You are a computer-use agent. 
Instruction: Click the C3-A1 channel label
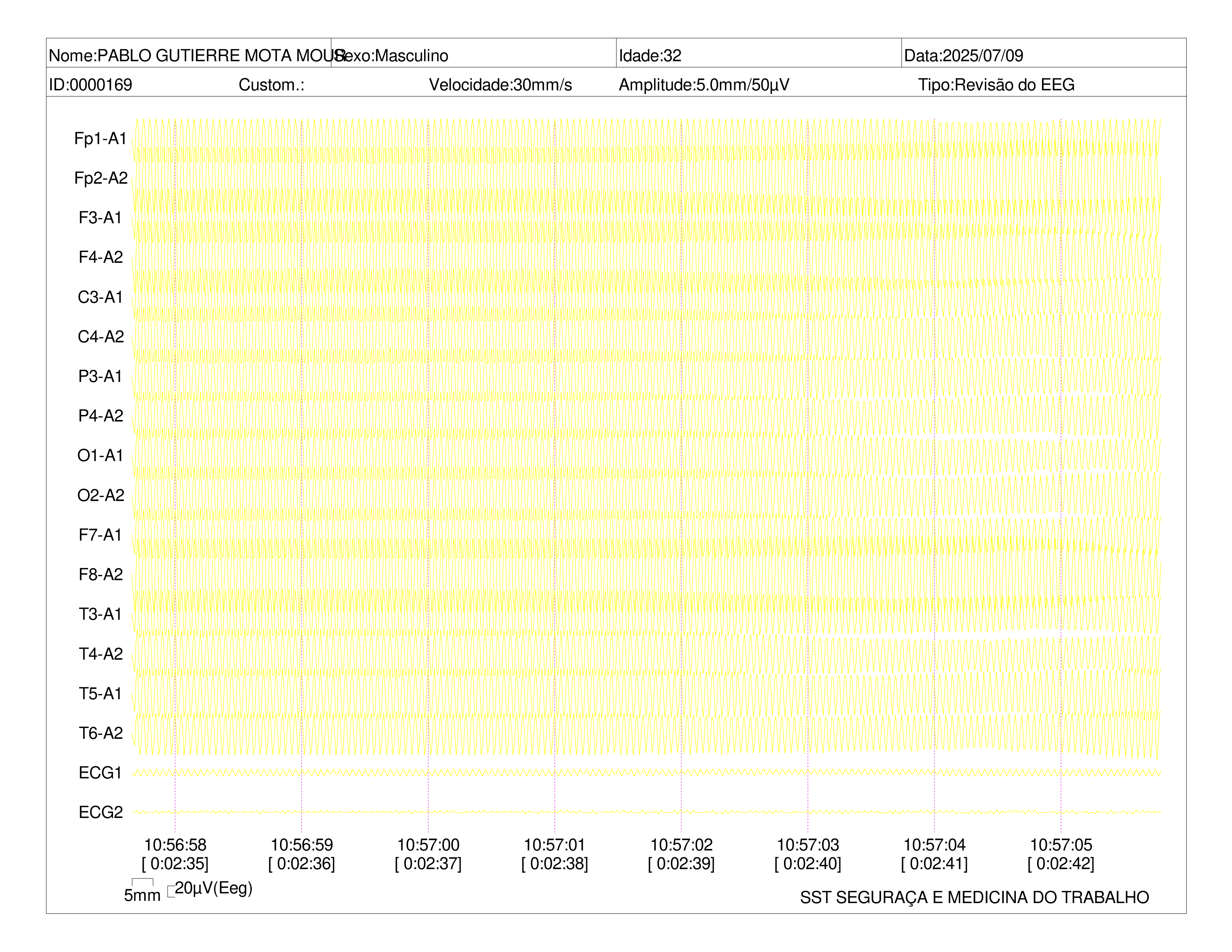pyautogui.click(x=100, y=297)
